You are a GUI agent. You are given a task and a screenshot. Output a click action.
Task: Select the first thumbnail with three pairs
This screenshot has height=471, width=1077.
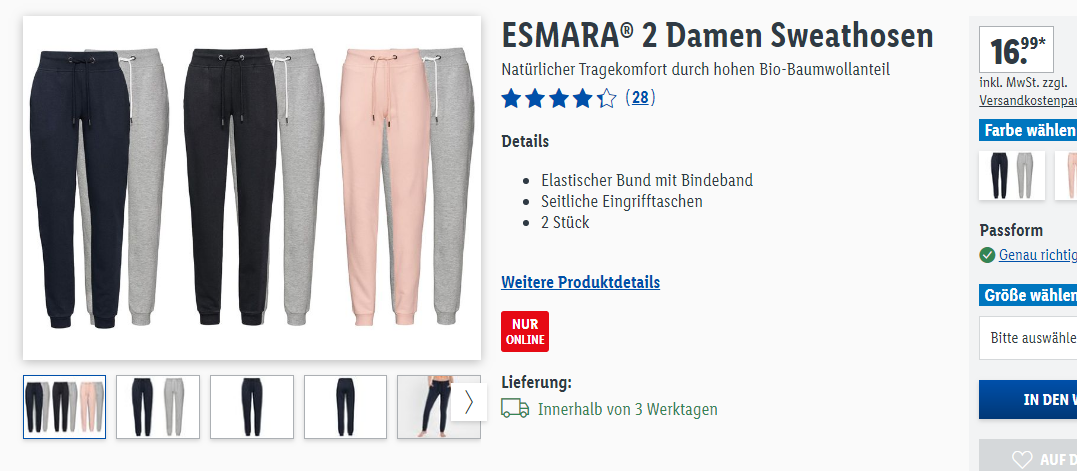pos(65,406)
